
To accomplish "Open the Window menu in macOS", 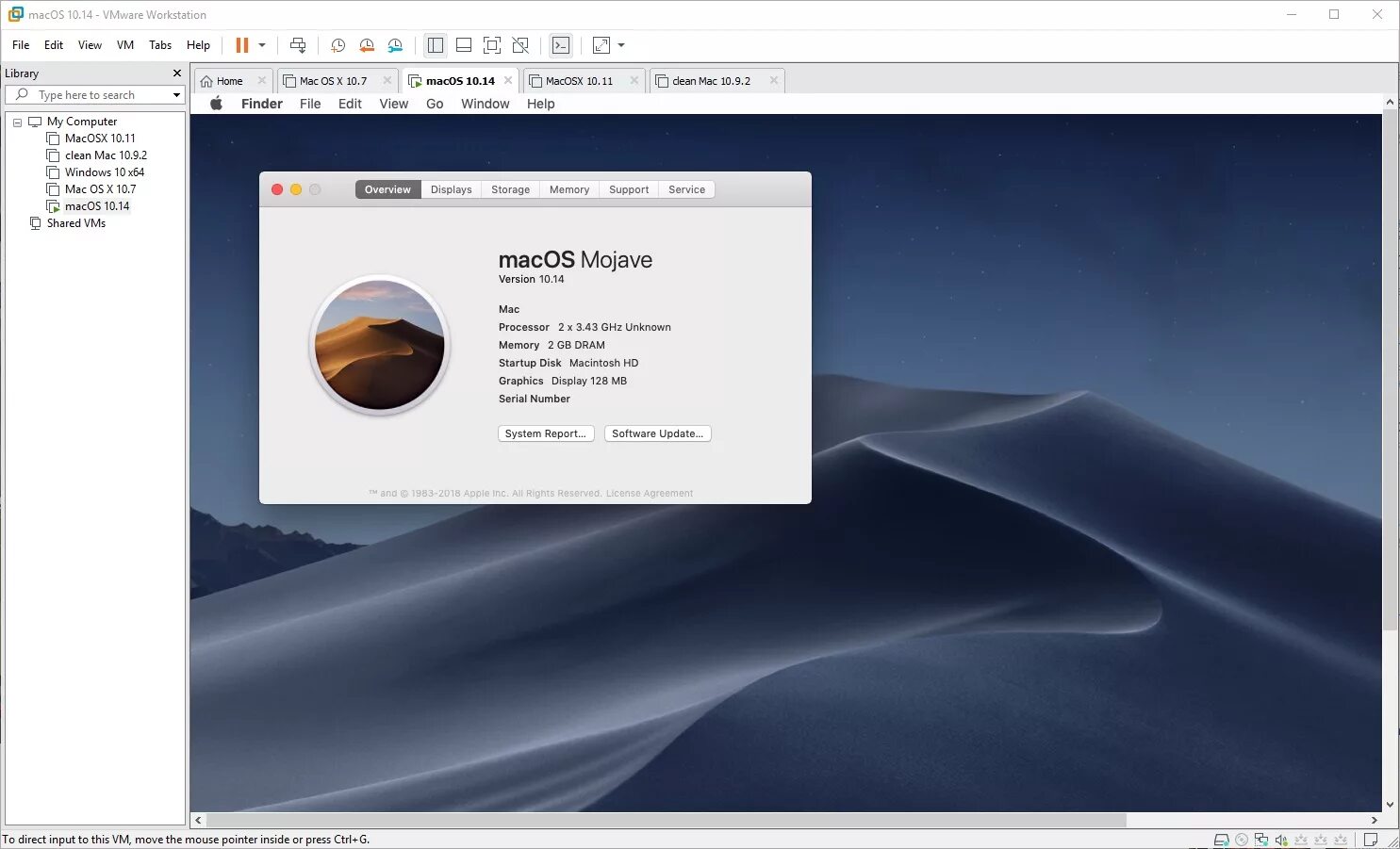I will 485,104.
